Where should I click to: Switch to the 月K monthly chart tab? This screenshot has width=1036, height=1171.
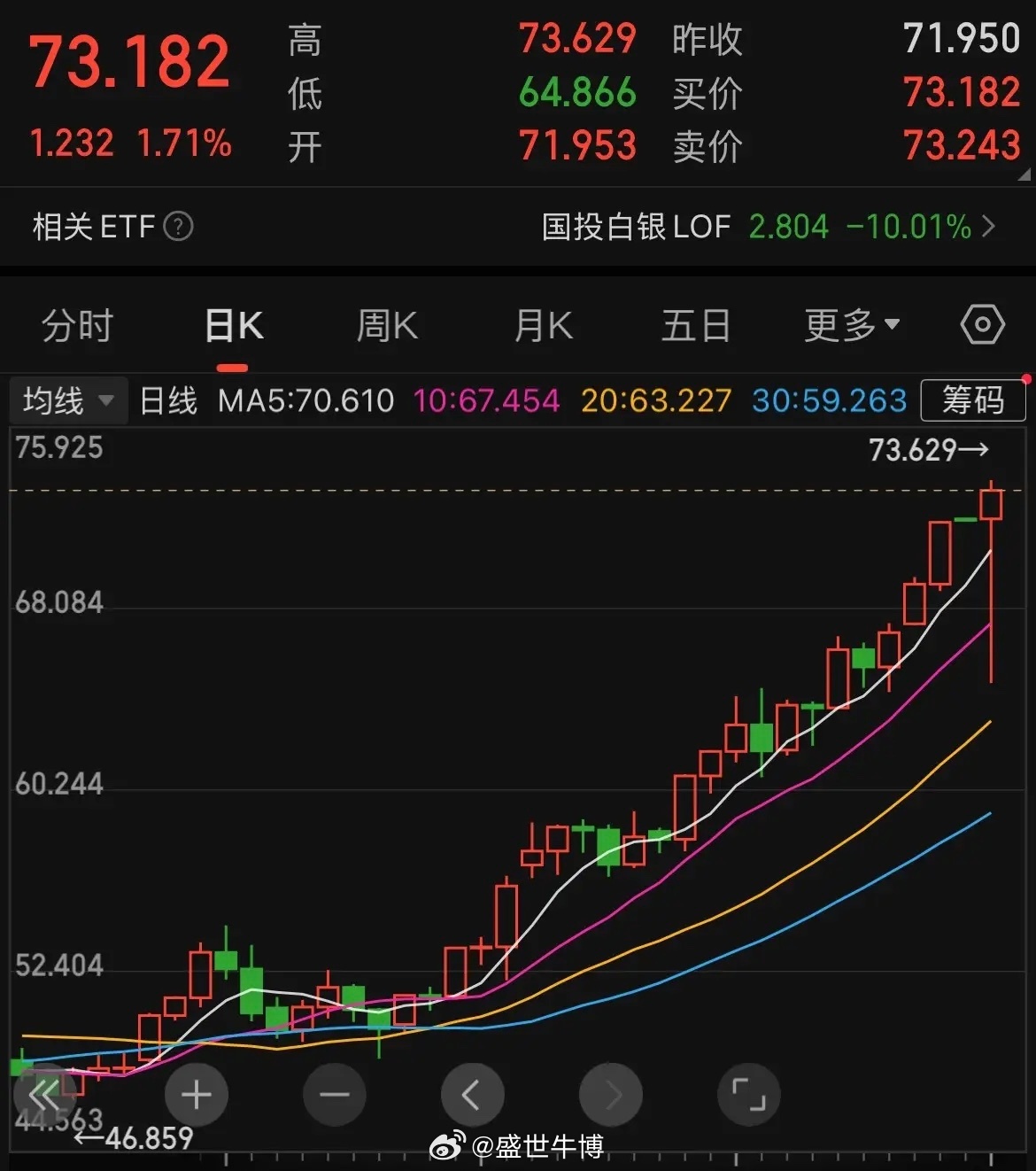[x=543, y=325]
